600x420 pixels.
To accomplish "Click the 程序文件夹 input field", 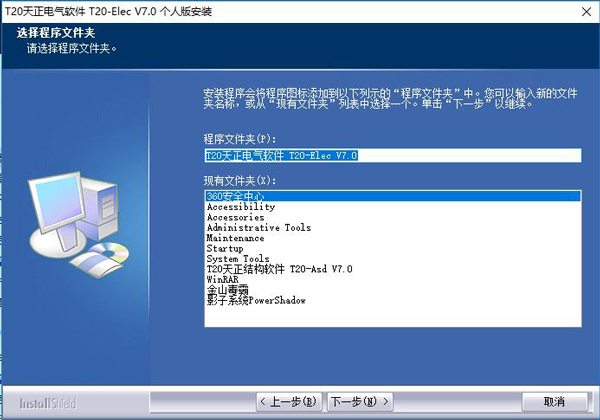I will (x=393, y=155).
